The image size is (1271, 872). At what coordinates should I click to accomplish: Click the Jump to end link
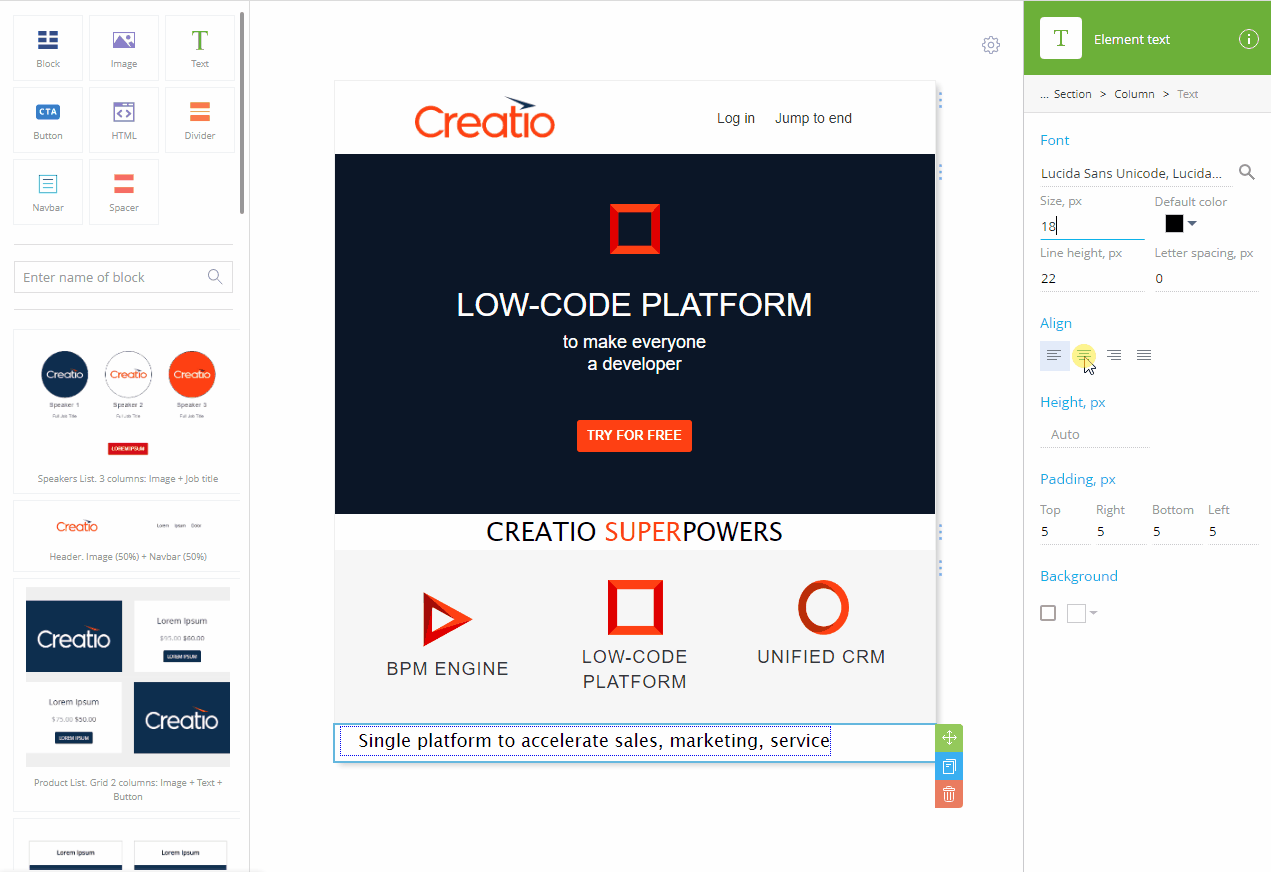(814, 118)
